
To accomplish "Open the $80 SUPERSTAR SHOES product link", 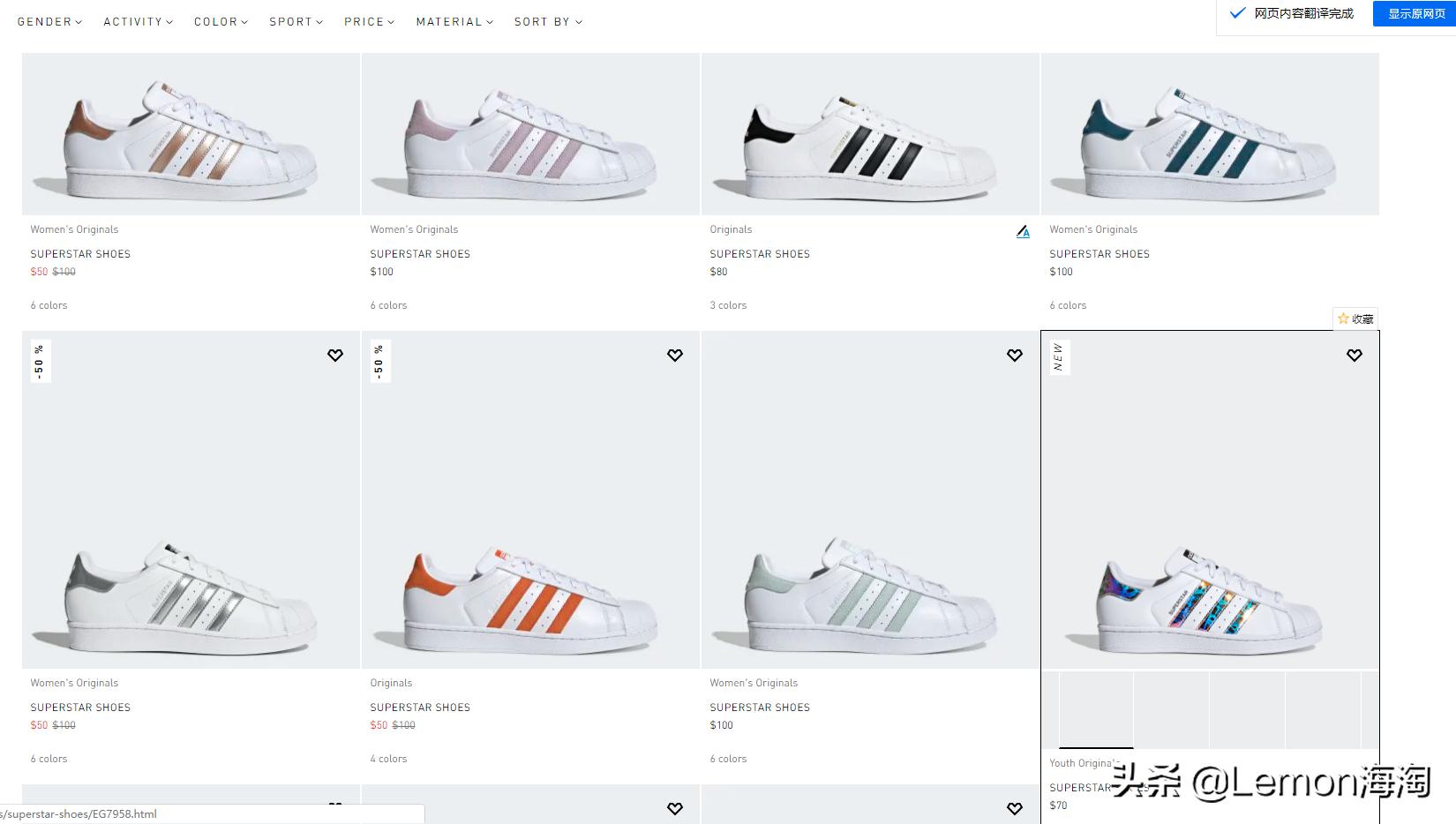I will [759, 253].
